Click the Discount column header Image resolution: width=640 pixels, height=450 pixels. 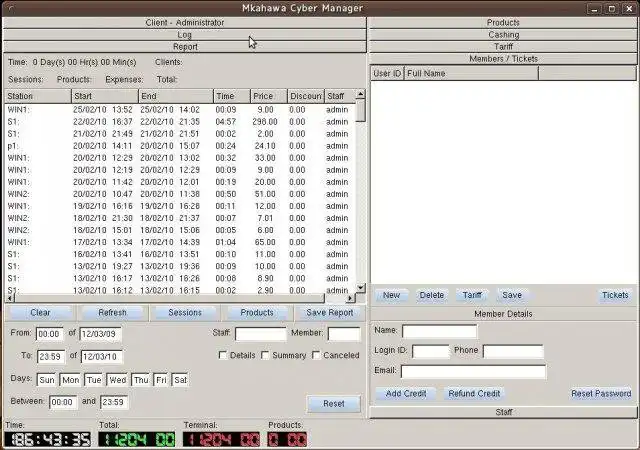pos(306,96)
